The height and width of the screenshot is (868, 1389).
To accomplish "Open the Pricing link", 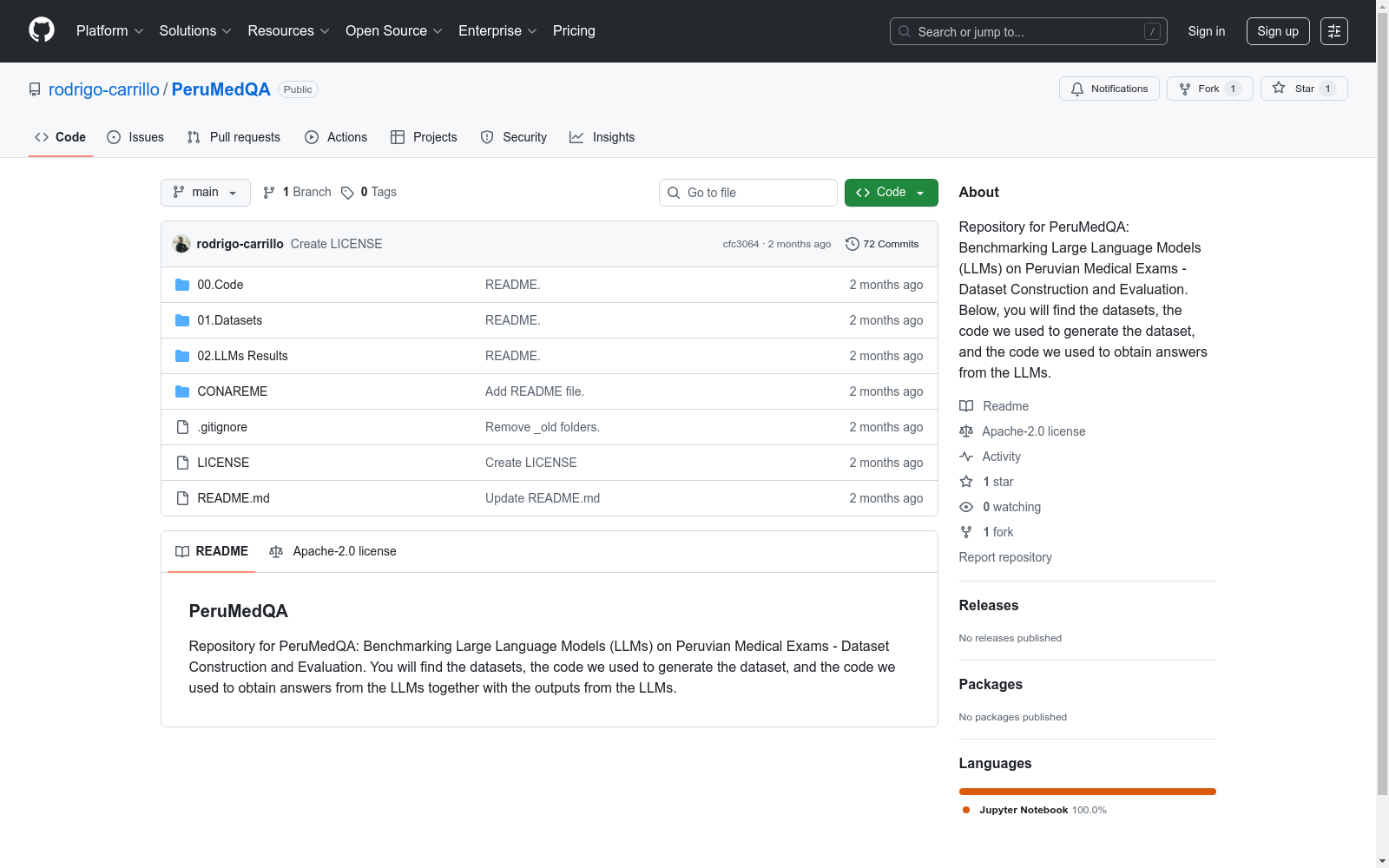I will pos(574,31).
